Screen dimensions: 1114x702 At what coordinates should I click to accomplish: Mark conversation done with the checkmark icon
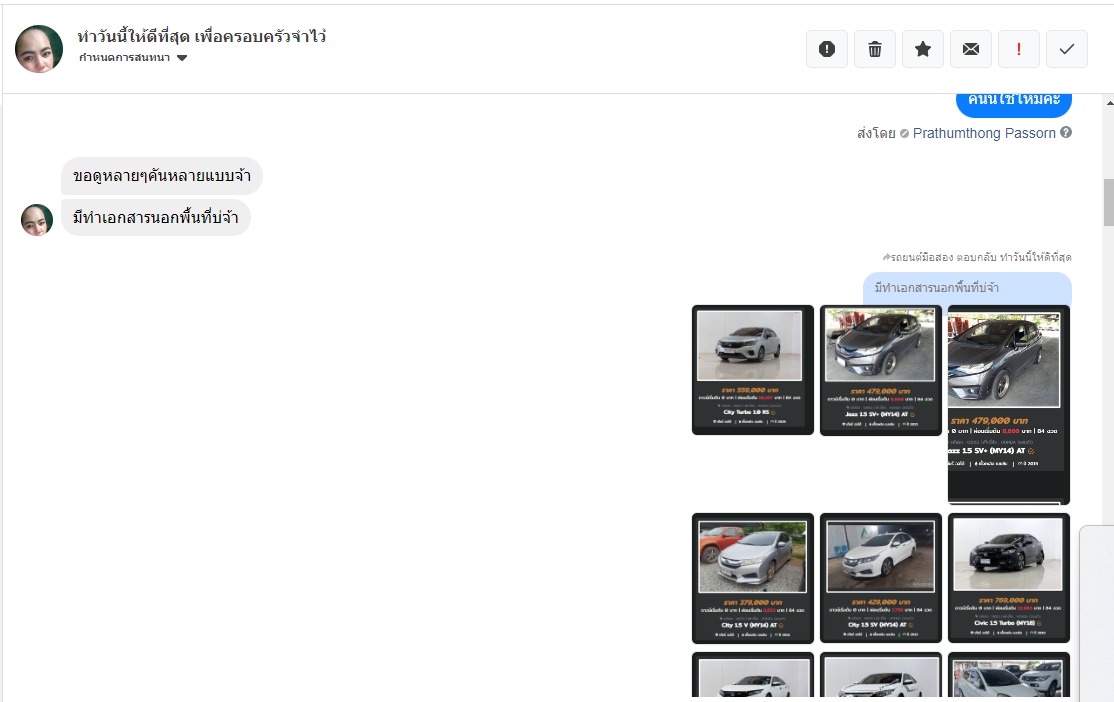point(1066,49)
